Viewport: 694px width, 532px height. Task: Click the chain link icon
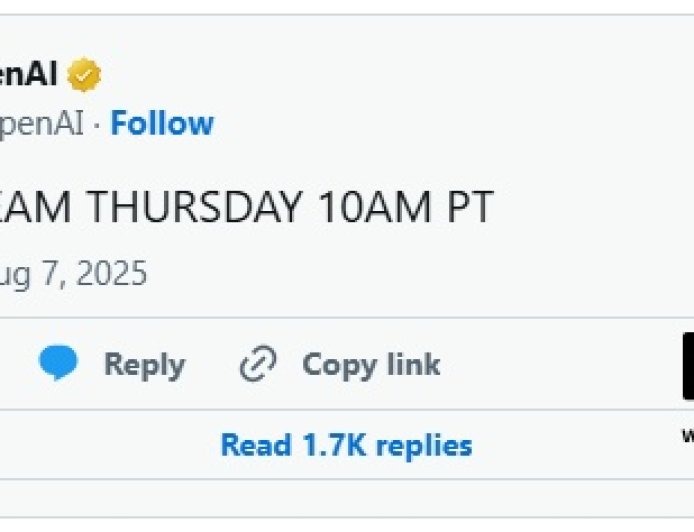pyautogui.click(x=257, y=365)
